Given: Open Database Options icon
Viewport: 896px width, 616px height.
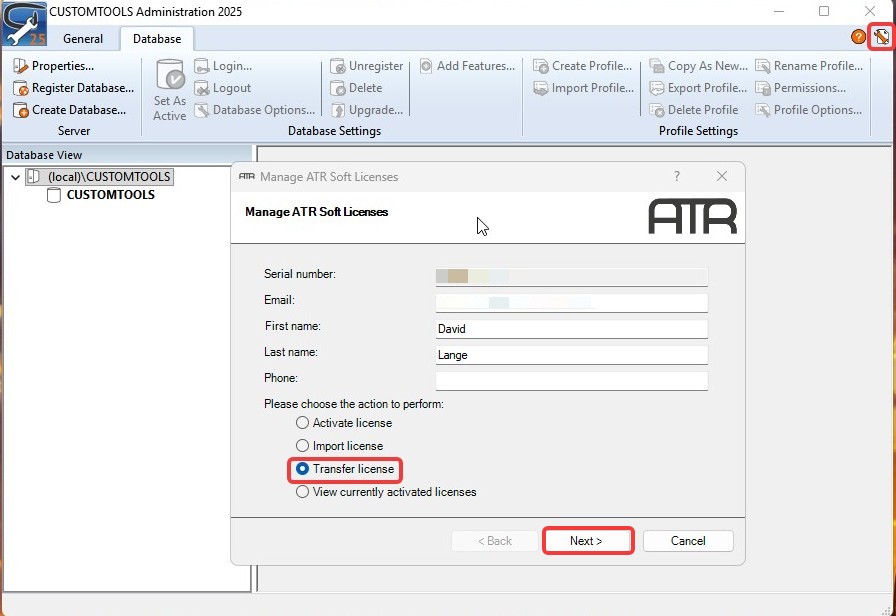Looking at the screenshot, I should tap(201, 110).
